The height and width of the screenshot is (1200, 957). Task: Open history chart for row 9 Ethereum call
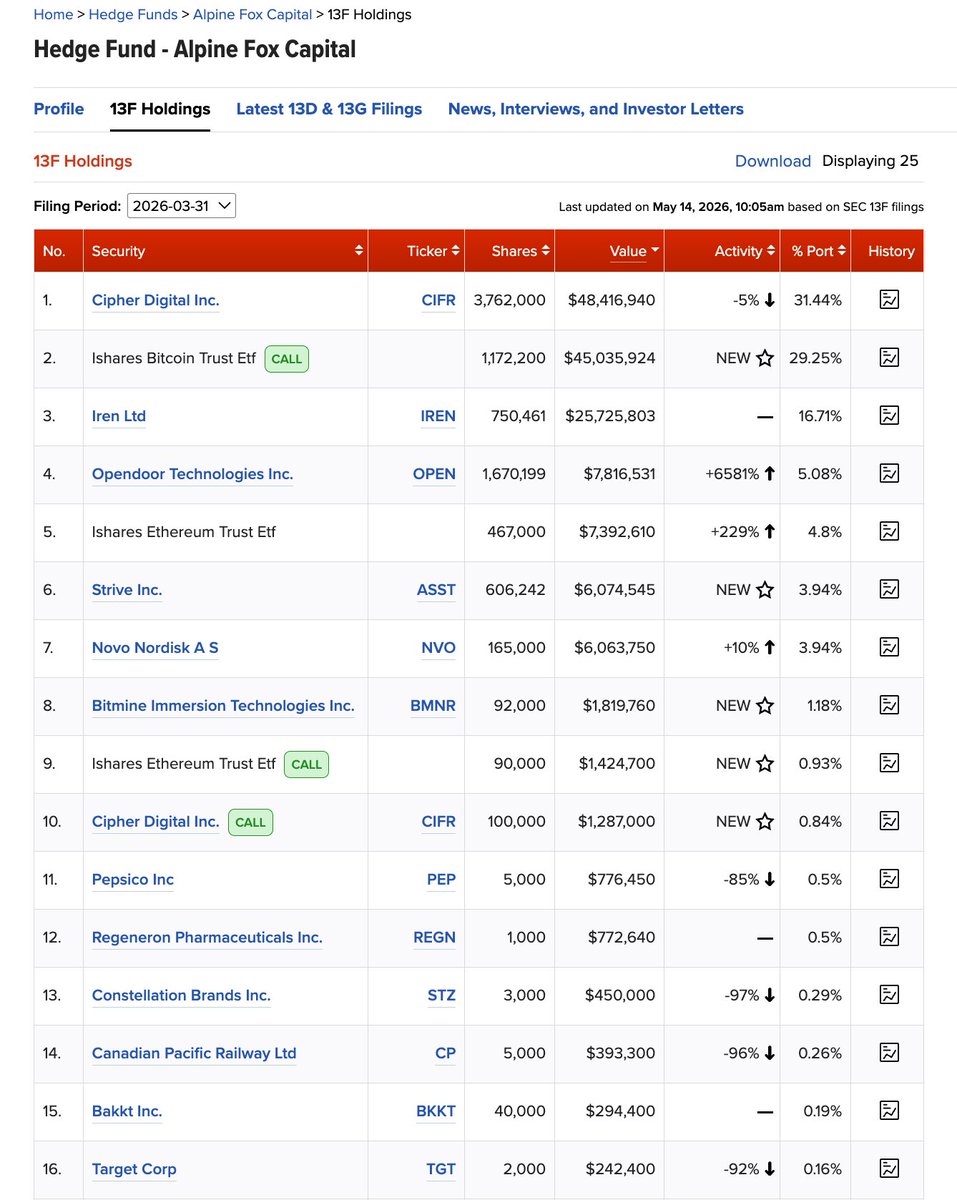pyautogui.click(x=888, y=763)
